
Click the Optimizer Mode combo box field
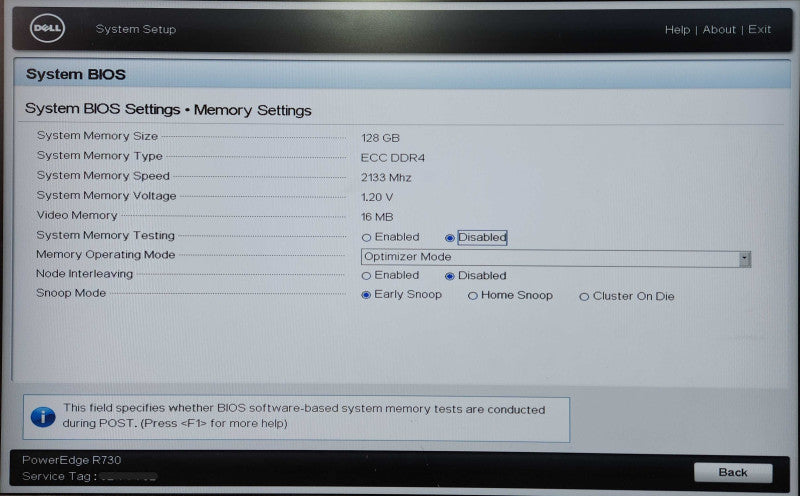(556, 258)
